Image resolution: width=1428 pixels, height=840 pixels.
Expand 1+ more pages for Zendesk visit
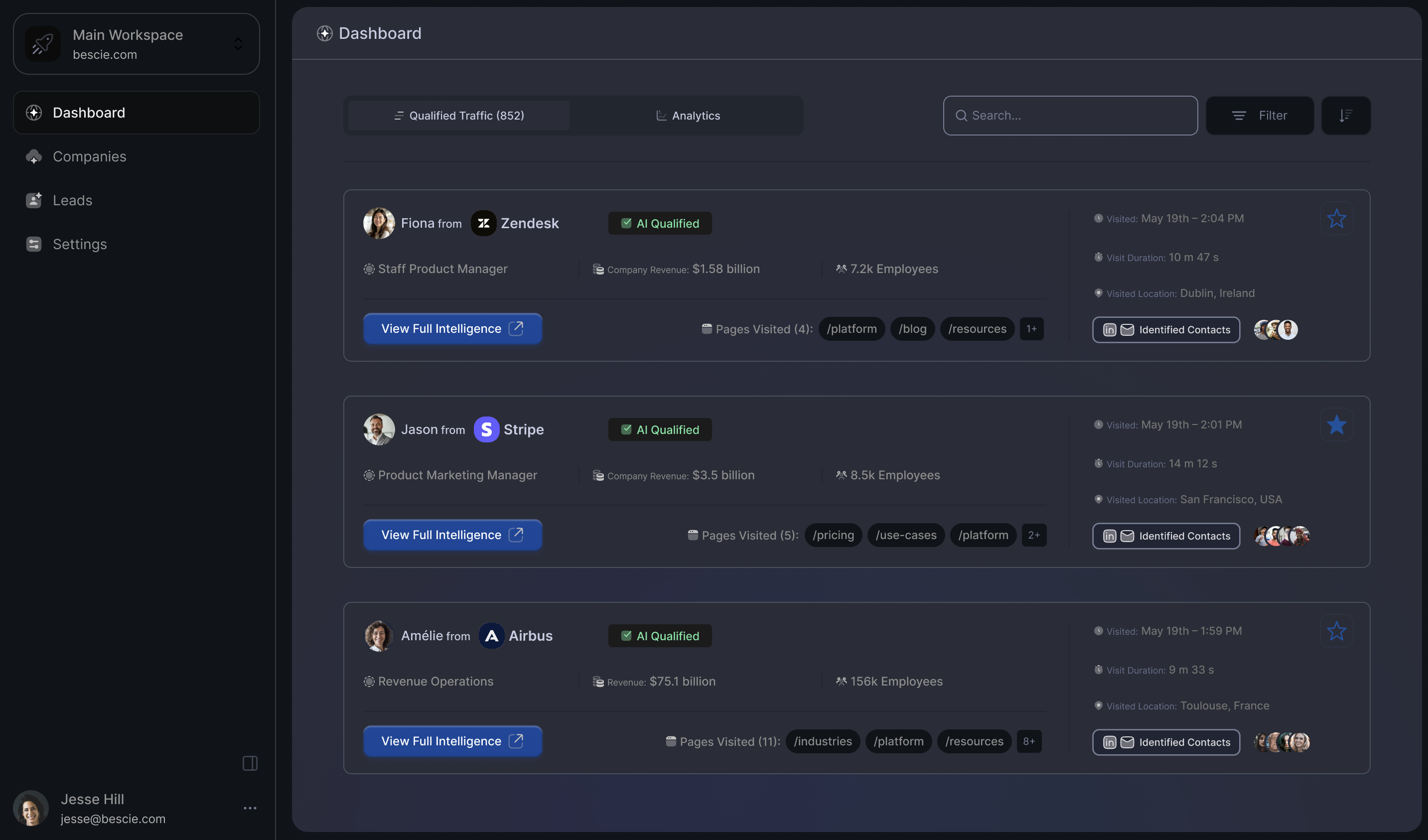(1031, 329)
